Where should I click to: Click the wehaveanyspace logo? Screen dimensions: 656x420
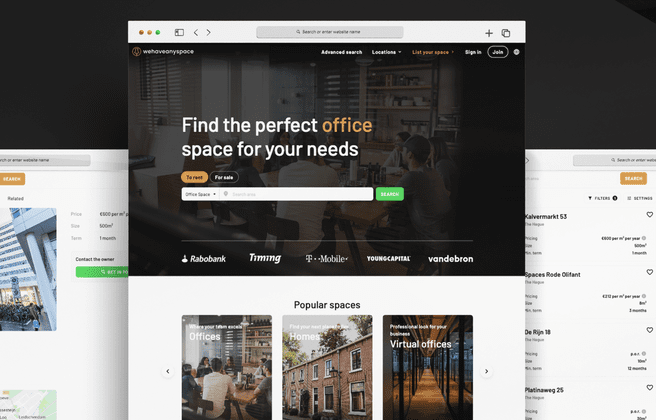[x=163, y=51]
